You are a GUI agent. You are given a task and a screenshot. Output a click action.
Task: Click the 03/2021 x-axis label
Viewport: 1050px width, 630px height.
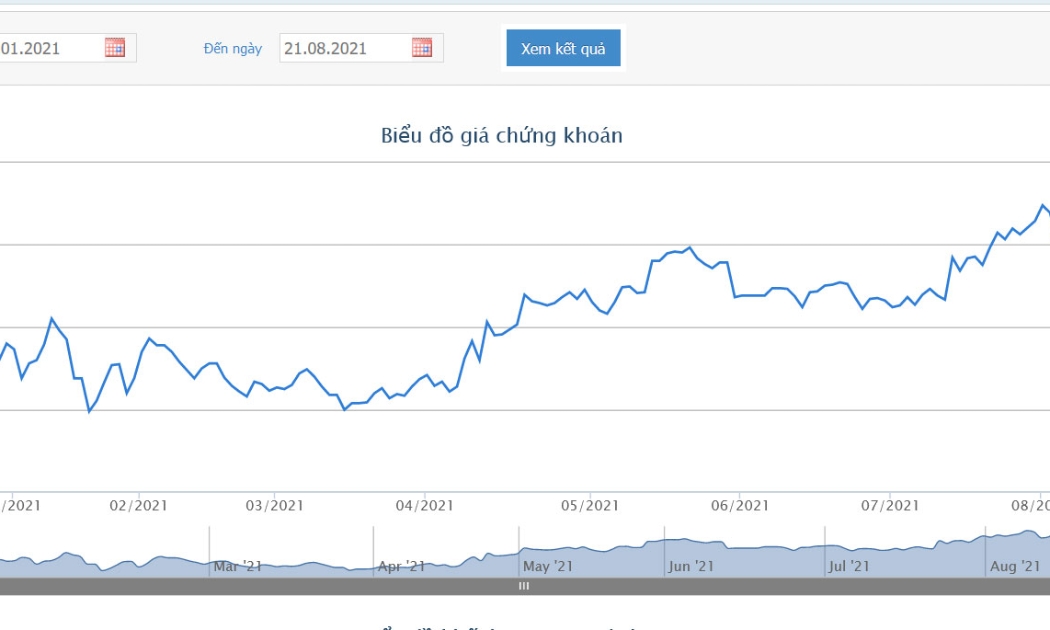point(275,505)
